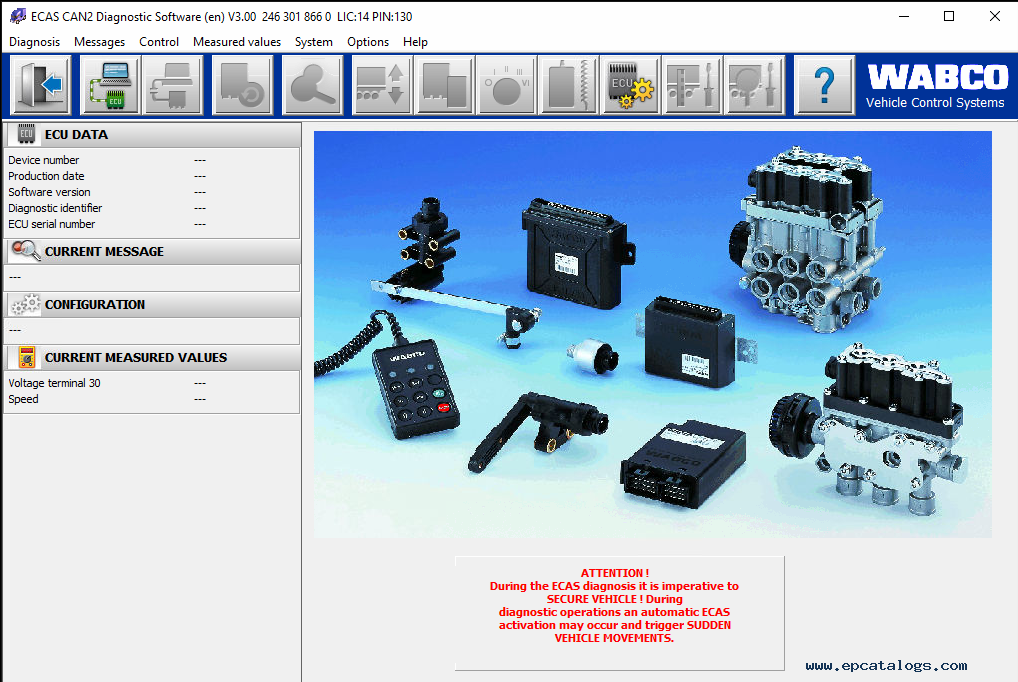The height and width of the screenshot is (682, 1018).
Task: Open the magnifier search toolbar icon
Action: click(x=312, y=84)
